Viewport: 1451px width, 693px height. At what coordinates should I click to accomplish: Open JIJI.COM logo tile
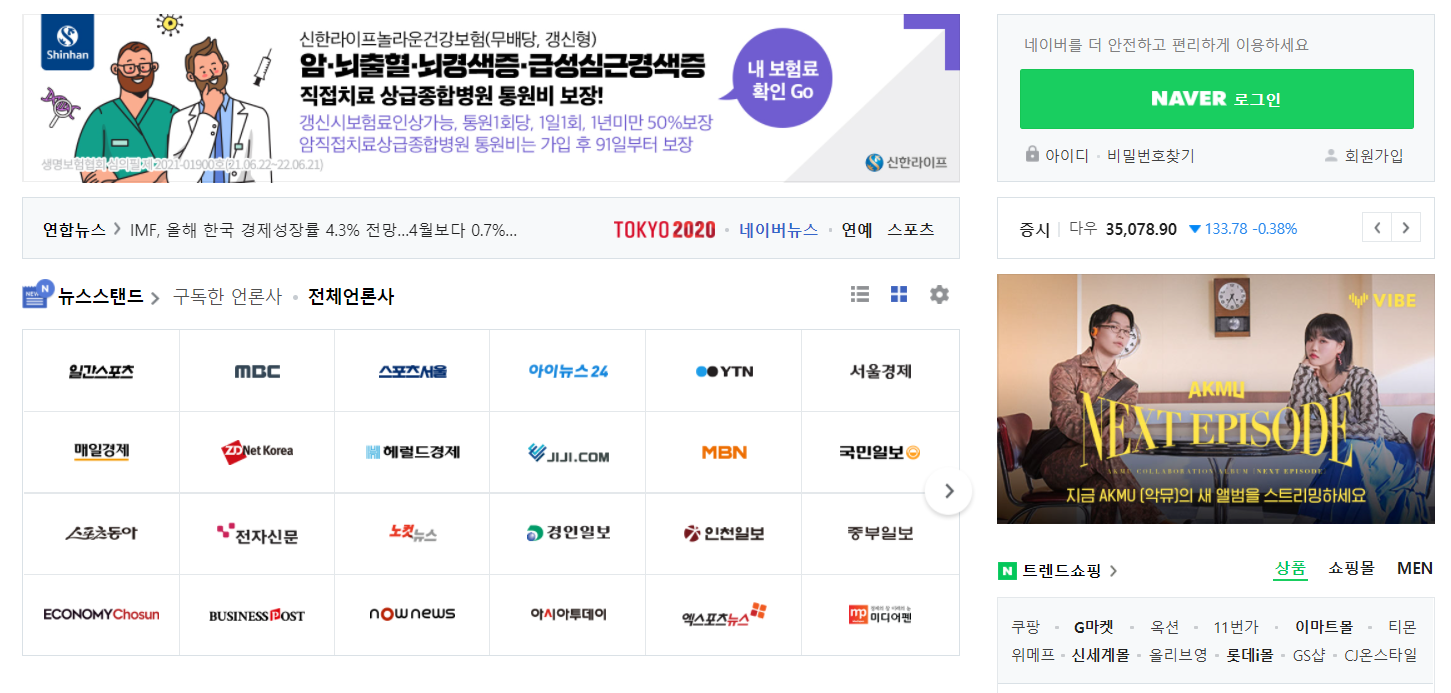(568, 453)
